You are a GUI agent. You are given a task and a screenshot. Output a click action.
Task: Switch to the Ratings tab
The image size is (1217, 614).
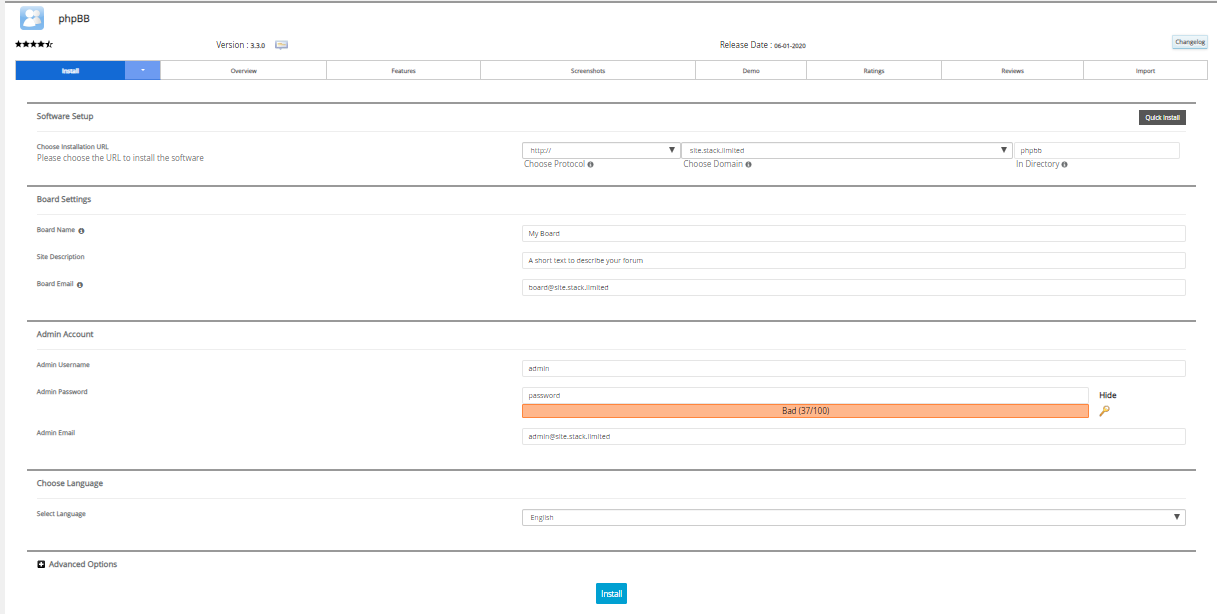[874, 70]
